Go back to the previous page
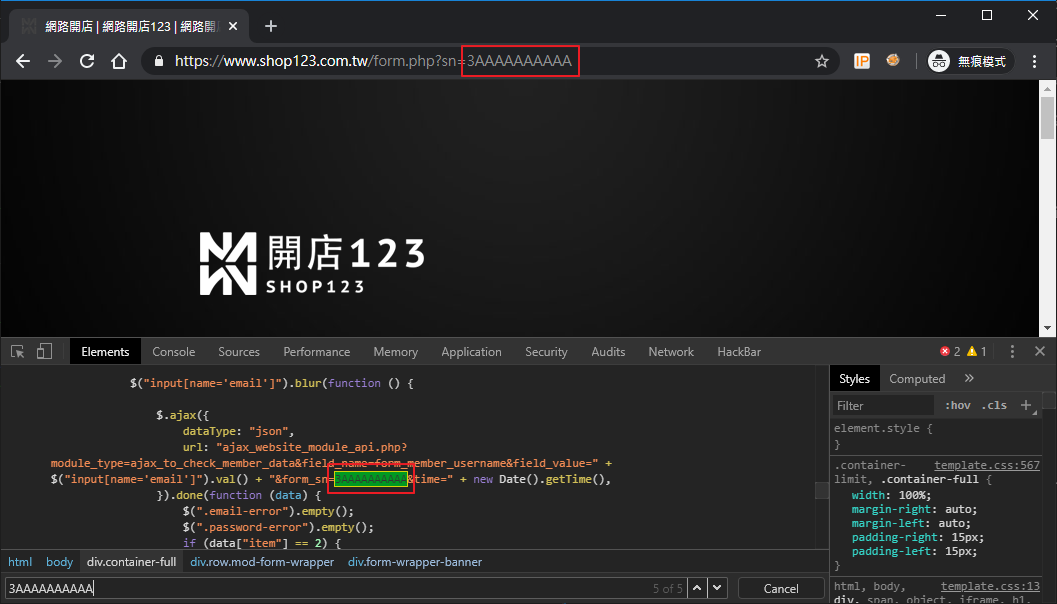Viewport: 1057px width, 604px height. click(23, 61)
